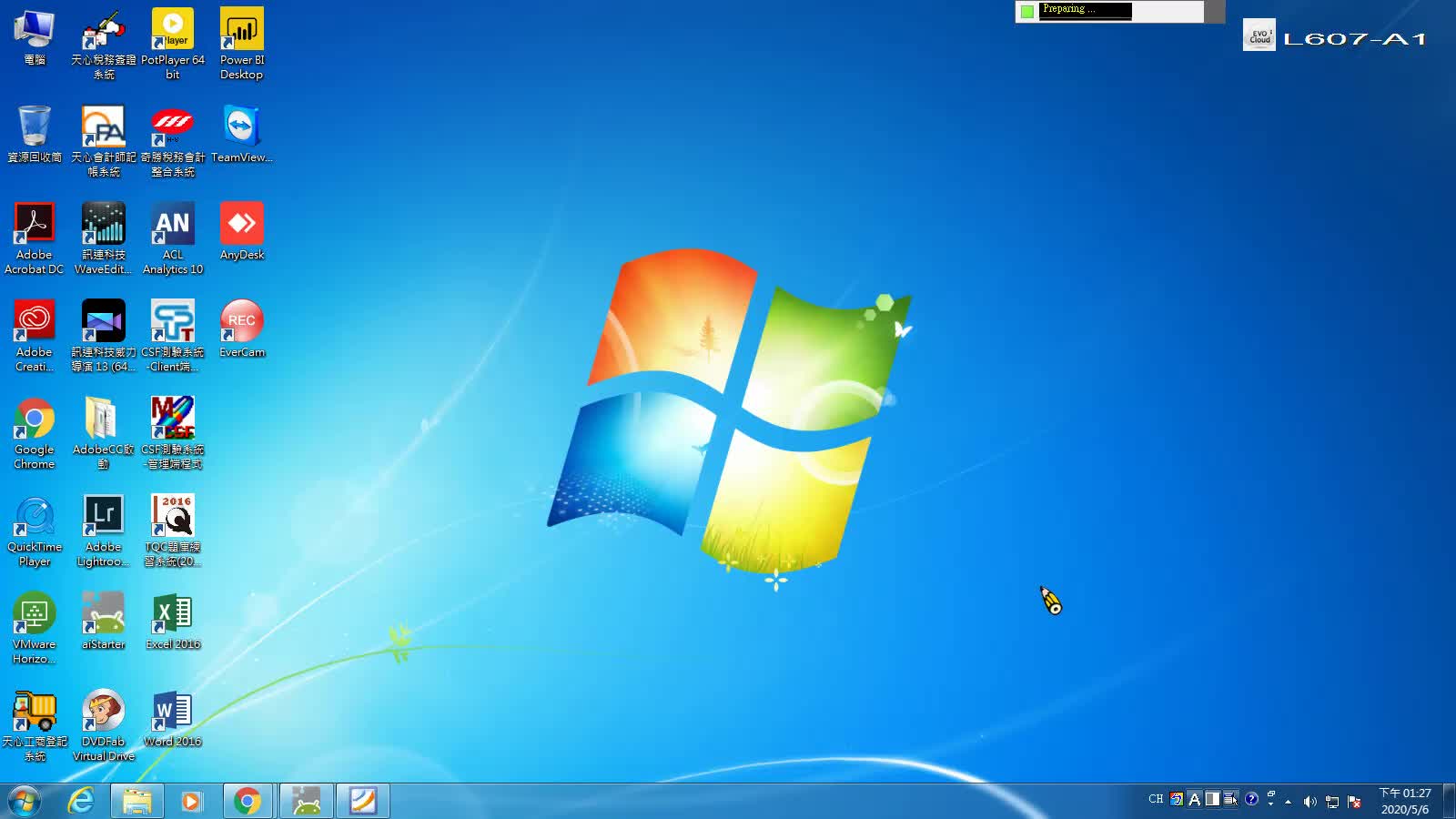
Task: Show hidden tray icons arrow
Action: (1288, 802)
